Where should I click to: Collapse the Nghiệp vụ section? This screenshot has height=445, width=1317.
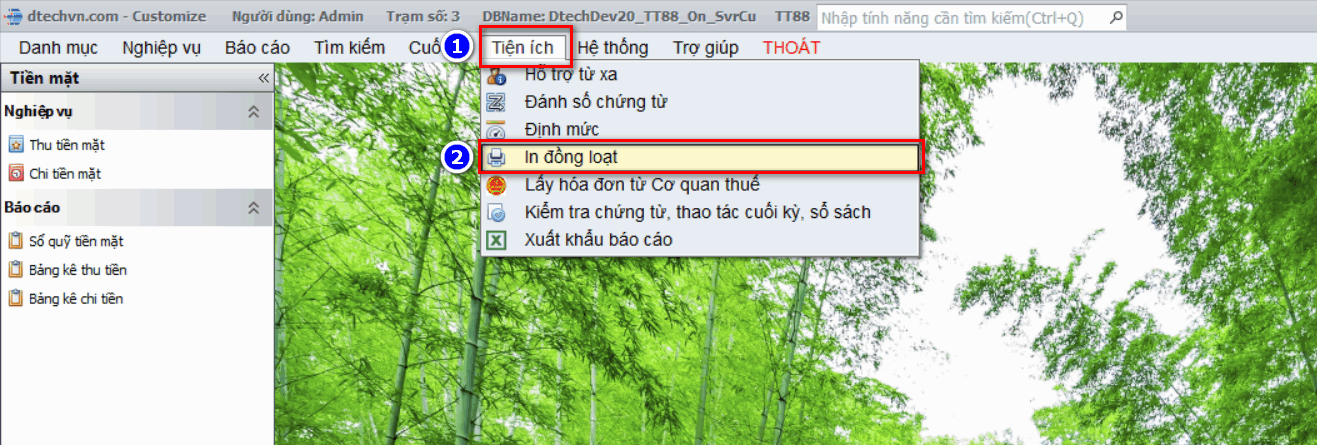coord(254,112)
